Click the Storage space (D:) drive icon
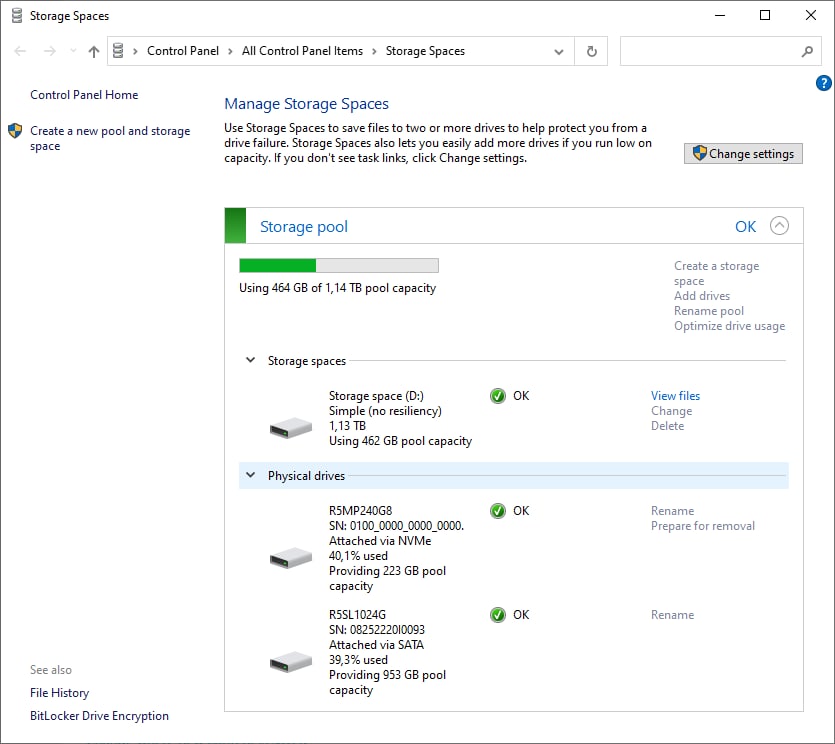This screenshot has width=835, height=744. [x=291, y=427]
